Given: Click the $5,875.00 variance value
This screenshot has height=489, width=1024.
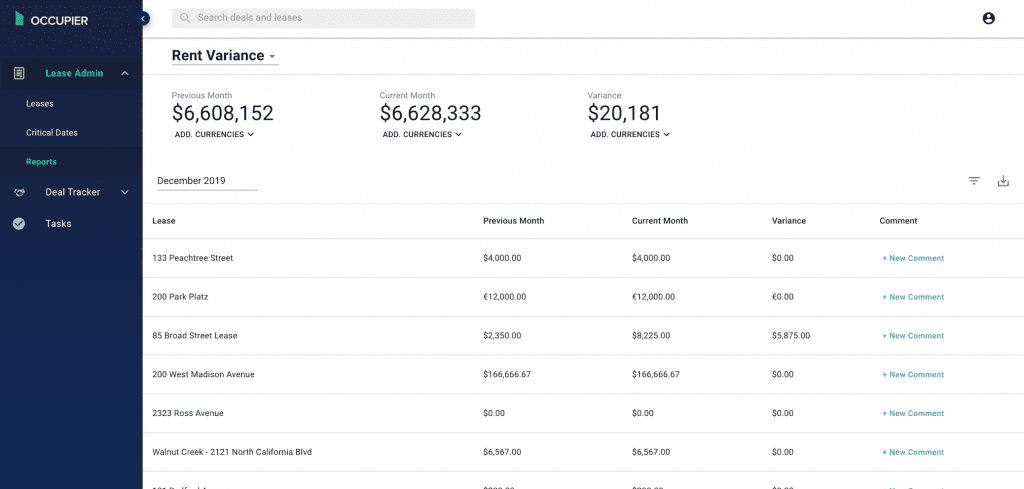Looking at the screenshot, I should click(791, 336).
